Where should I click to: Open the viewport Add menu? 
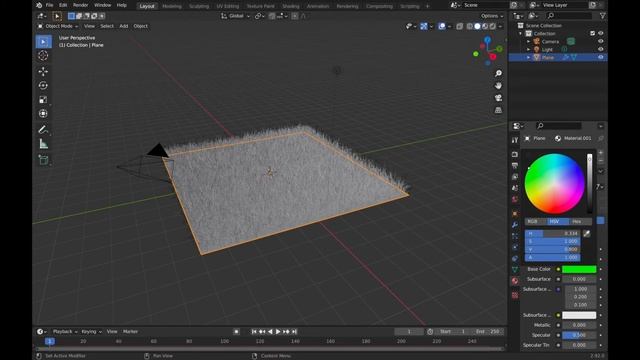pyautogui.click(x=124, y=26)
